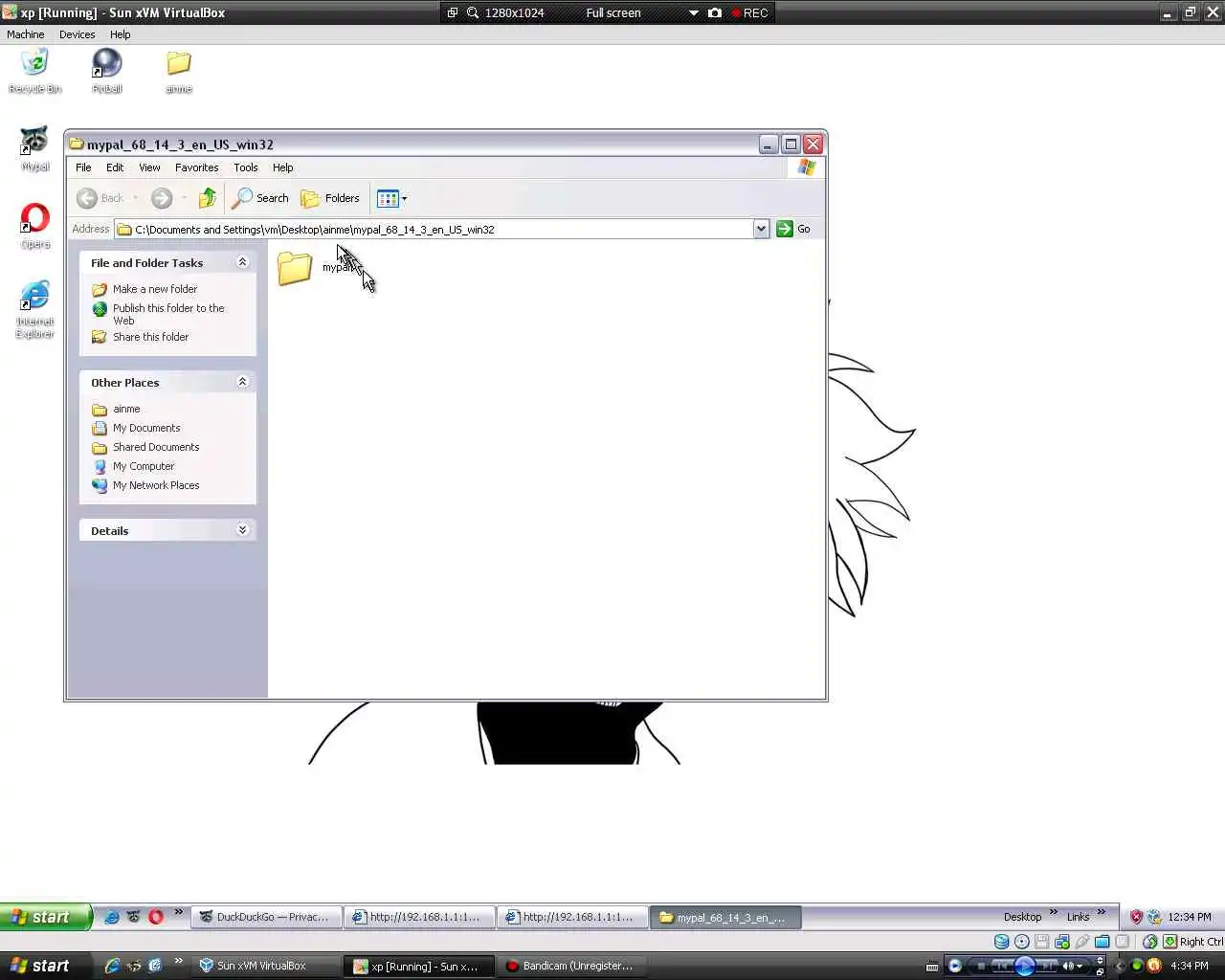This screenshot has height=980, width=1225.
Task: Expand the Forward history dropdown arrow
Action: pos(184,198)
